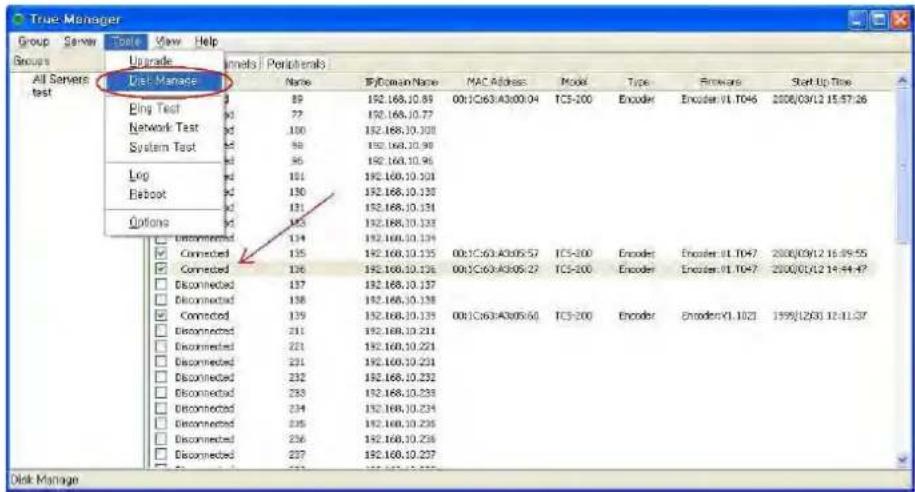
Task: Check the checkbox for server 232
Action: 161,377
